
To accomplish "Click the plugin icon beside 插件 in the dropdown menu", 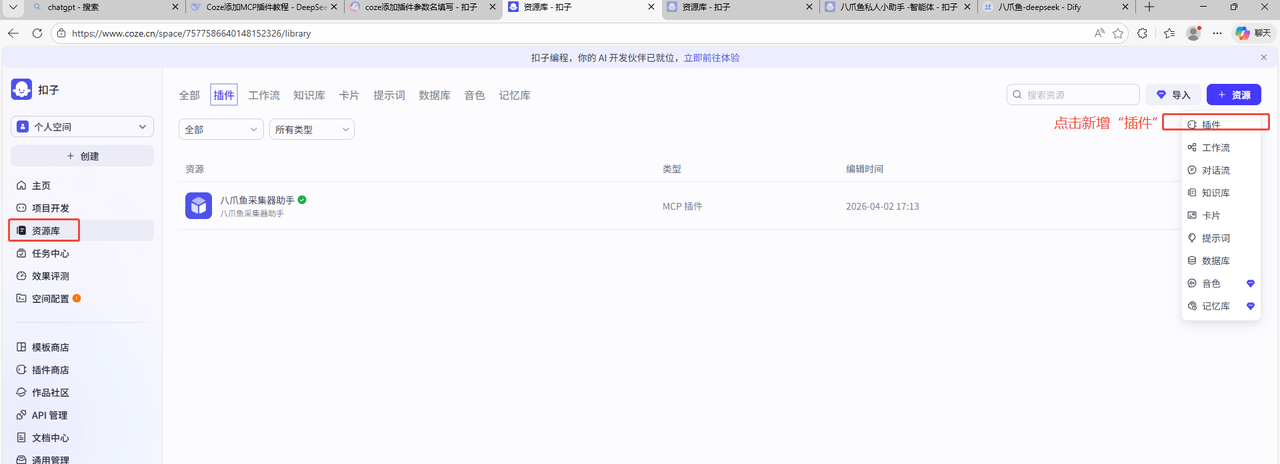I will [x=1192, y=125].
